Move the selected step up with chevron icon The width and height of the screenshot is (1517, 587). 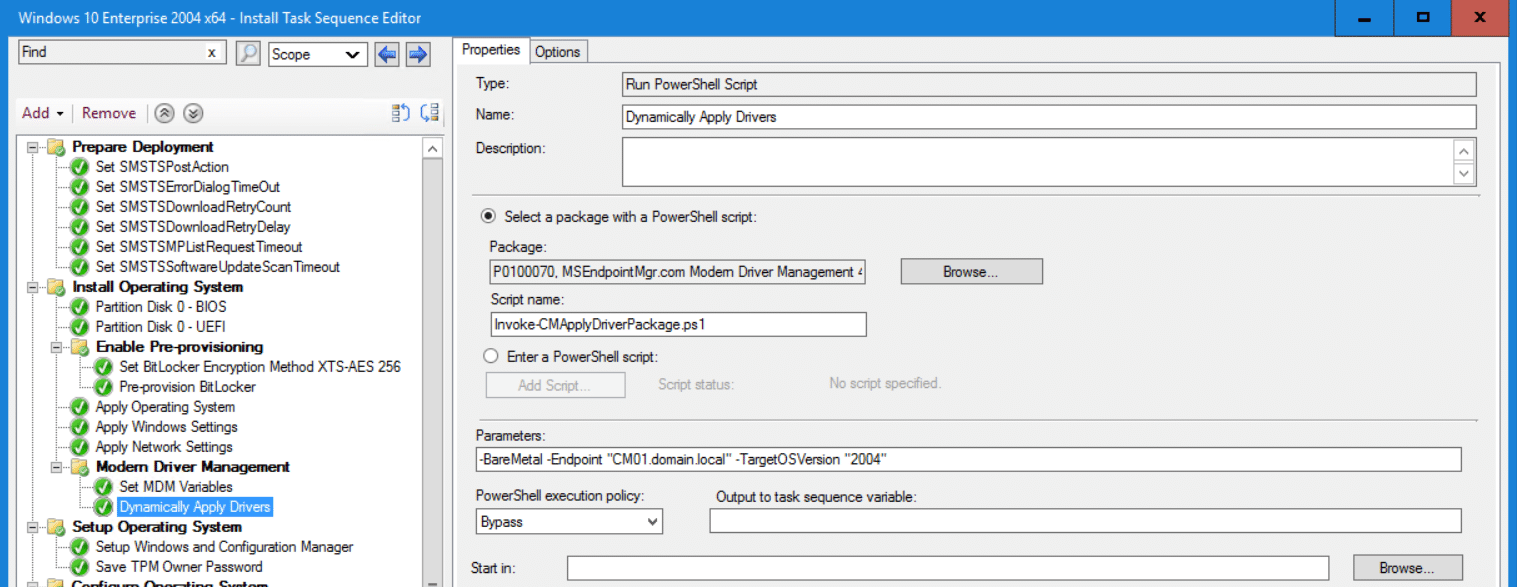point(164,113)
